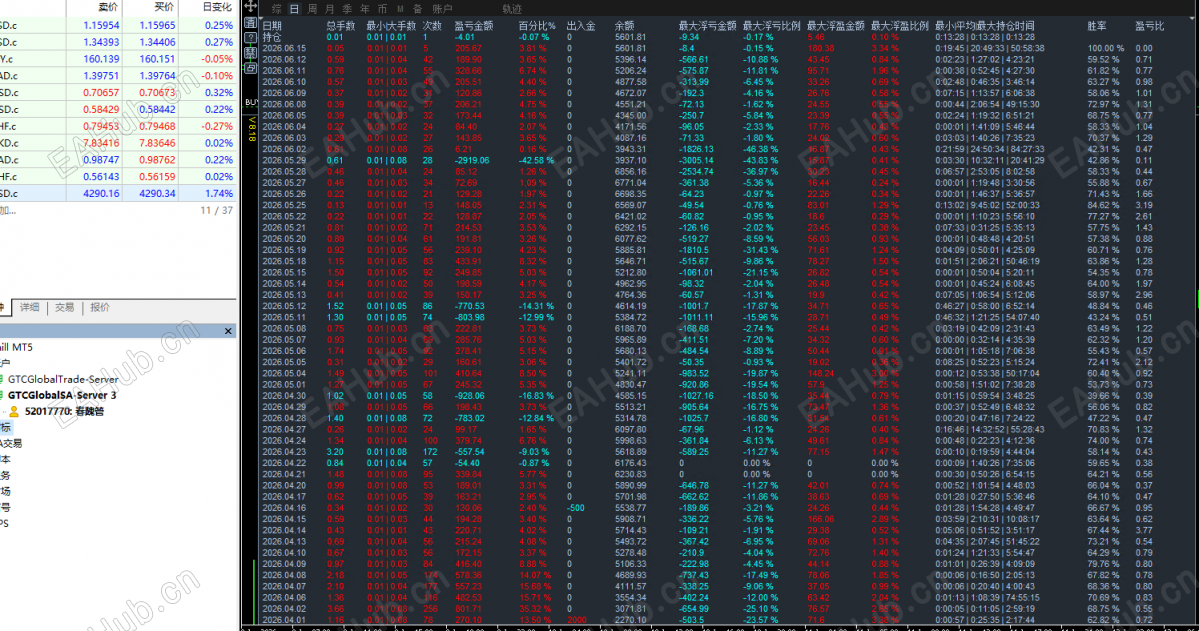Click the 百分比% column header
Image resolution: width=1199 pixels, height=631 pixels.
point(536,26)
